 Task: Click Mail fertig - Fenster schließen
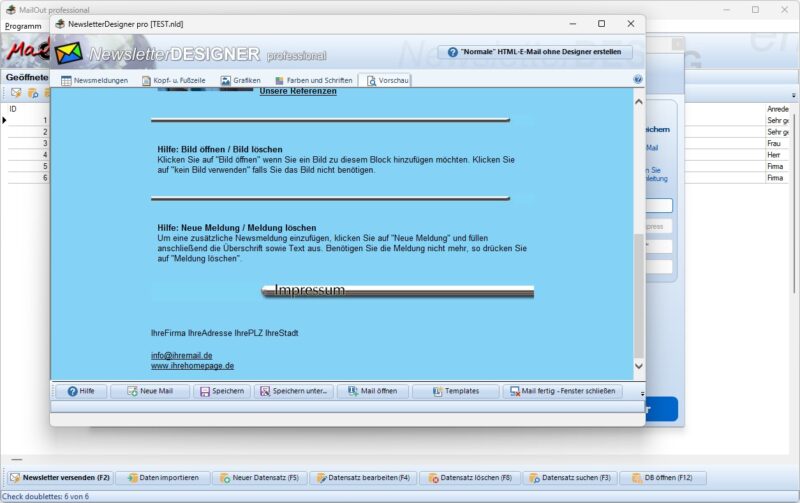(x=561, y=391)
